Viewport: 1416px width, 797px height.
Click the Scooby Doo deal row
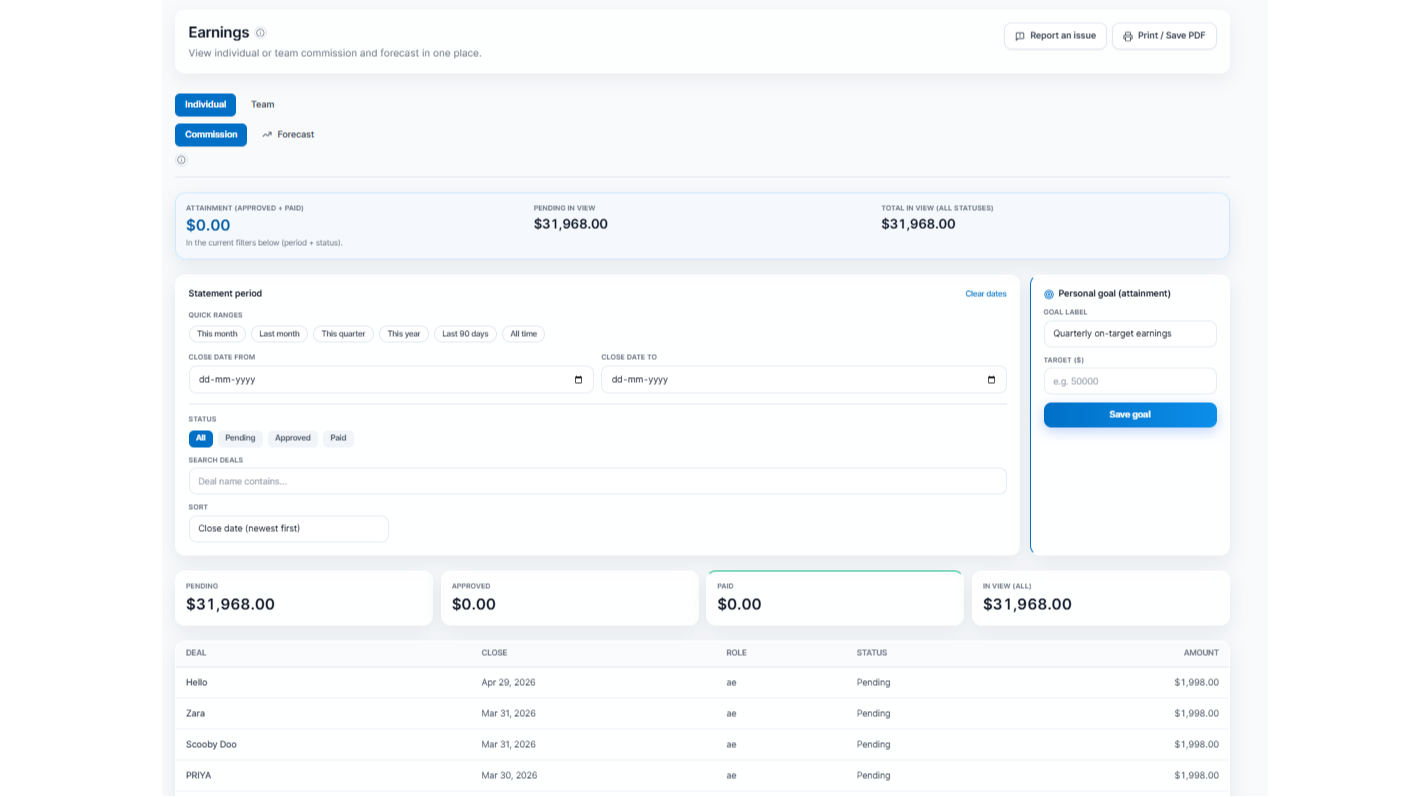702,745
